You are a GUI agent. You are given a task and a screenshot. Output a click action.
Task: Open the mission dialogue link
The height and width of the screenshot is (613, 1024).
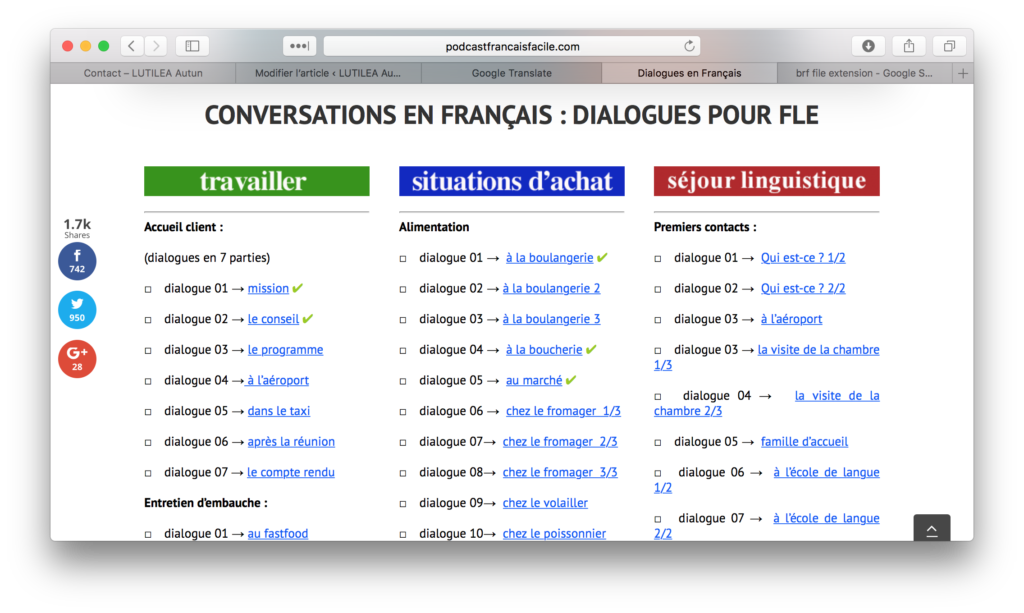268,288
